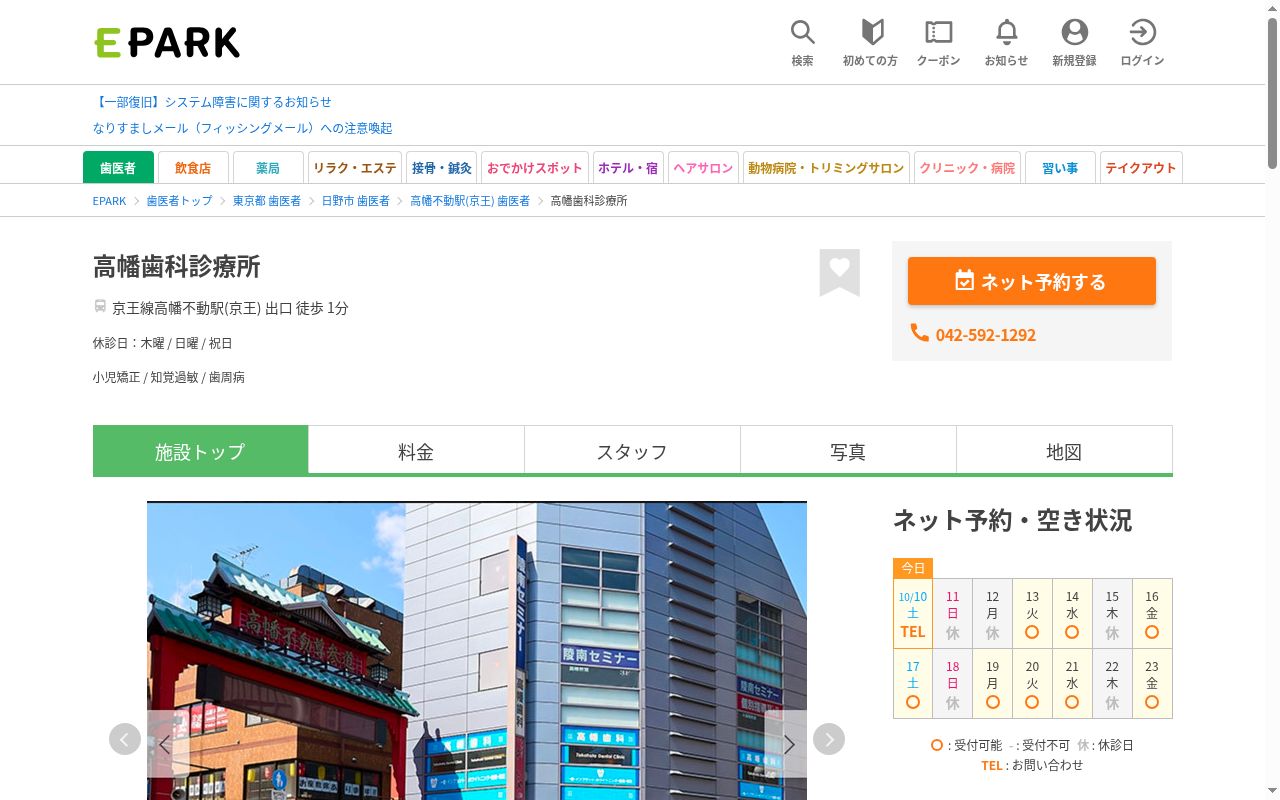Select the 接骨・鍼灸 category tab
The height and width of the screenshot is (800, 1280).
click(x=441, y=168)
